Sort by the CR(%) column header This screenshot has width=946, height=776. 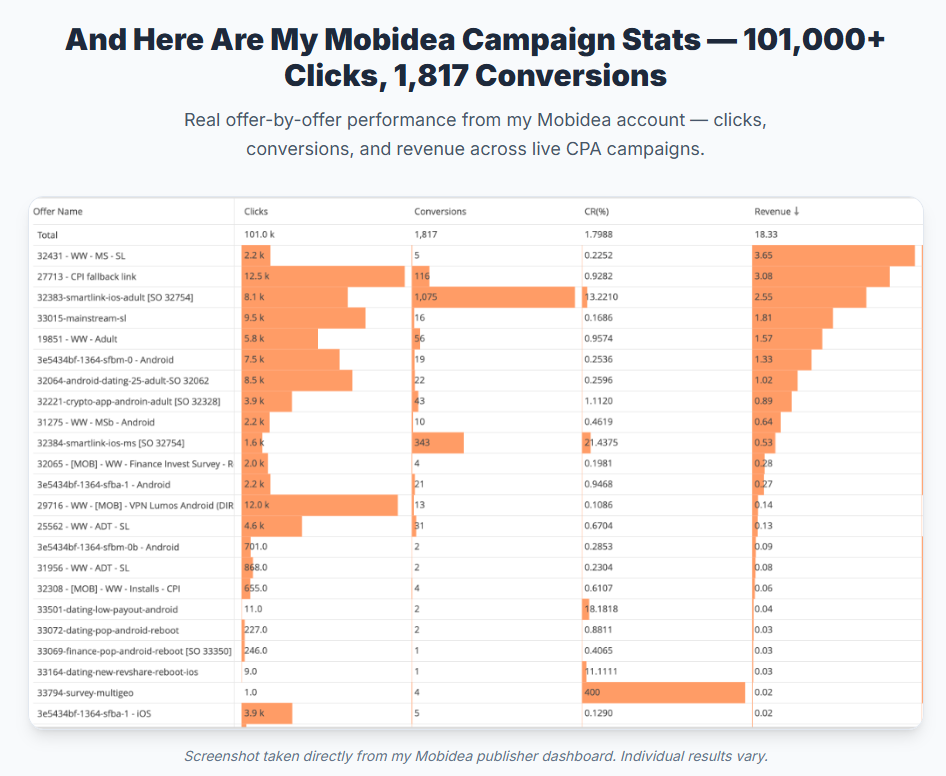(596, 211)
